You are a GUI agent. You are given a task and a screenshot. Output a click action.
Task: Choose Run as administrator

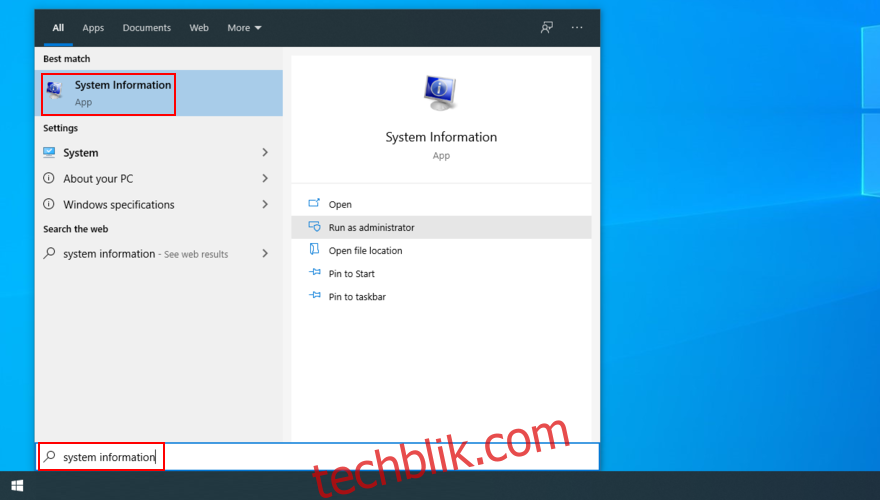coord(441,227)
